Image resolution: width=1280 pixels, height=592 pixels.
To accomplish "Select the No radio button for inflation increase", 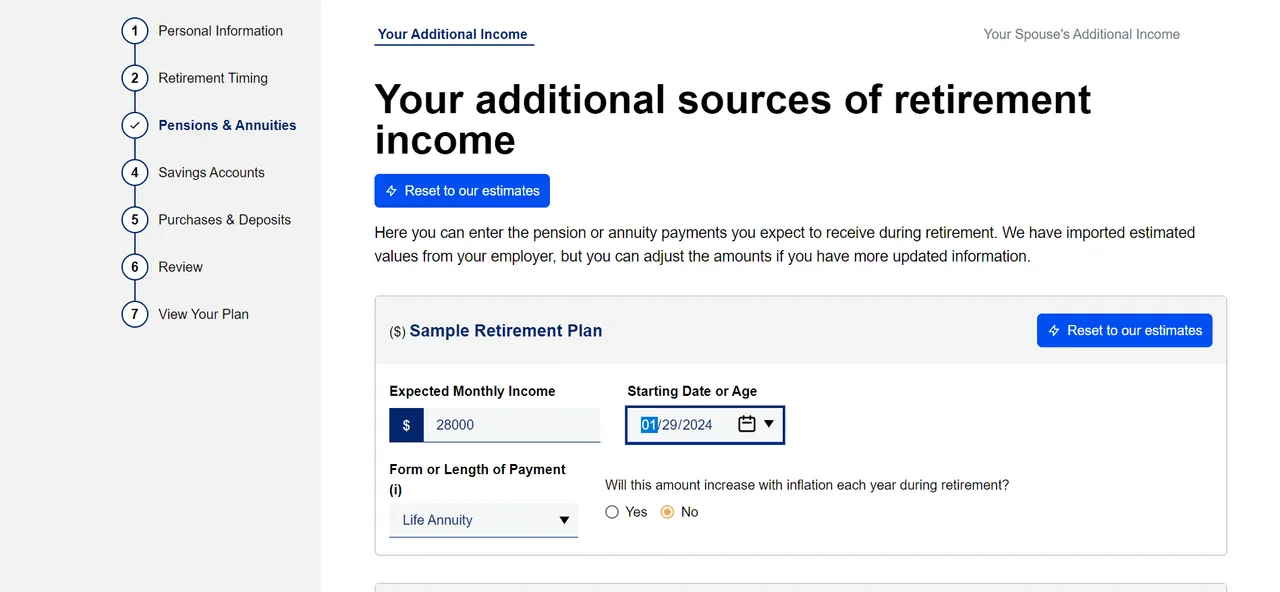I will pos(667,511).
